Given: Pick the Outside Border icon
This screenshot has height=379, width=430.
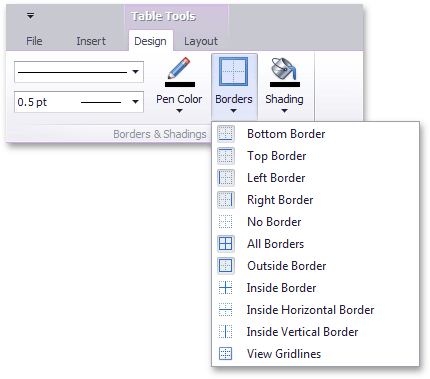Looking at the screenshot, I should (226, 266).
